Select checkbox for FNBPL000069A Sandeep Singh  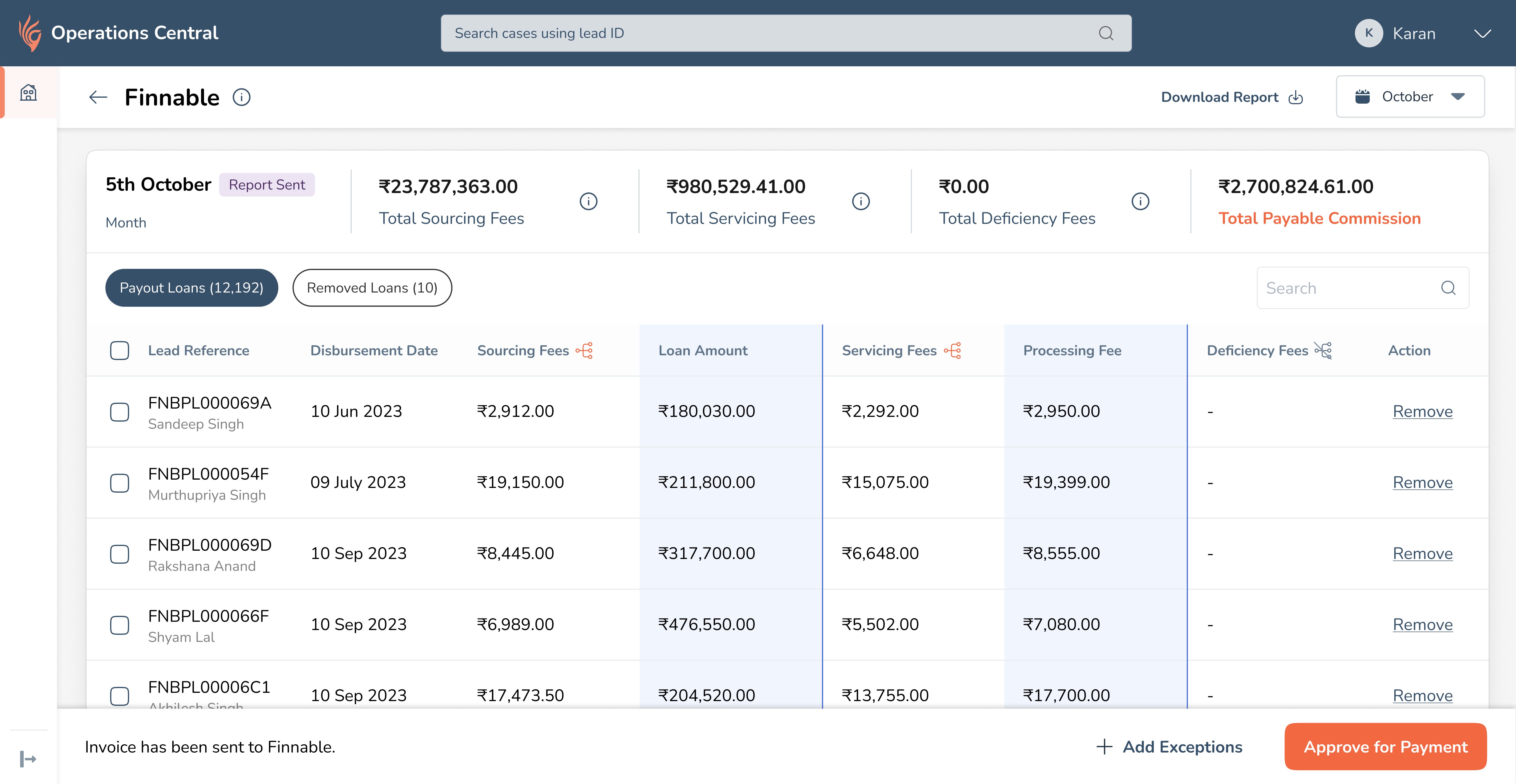click(x=119, y=412)
